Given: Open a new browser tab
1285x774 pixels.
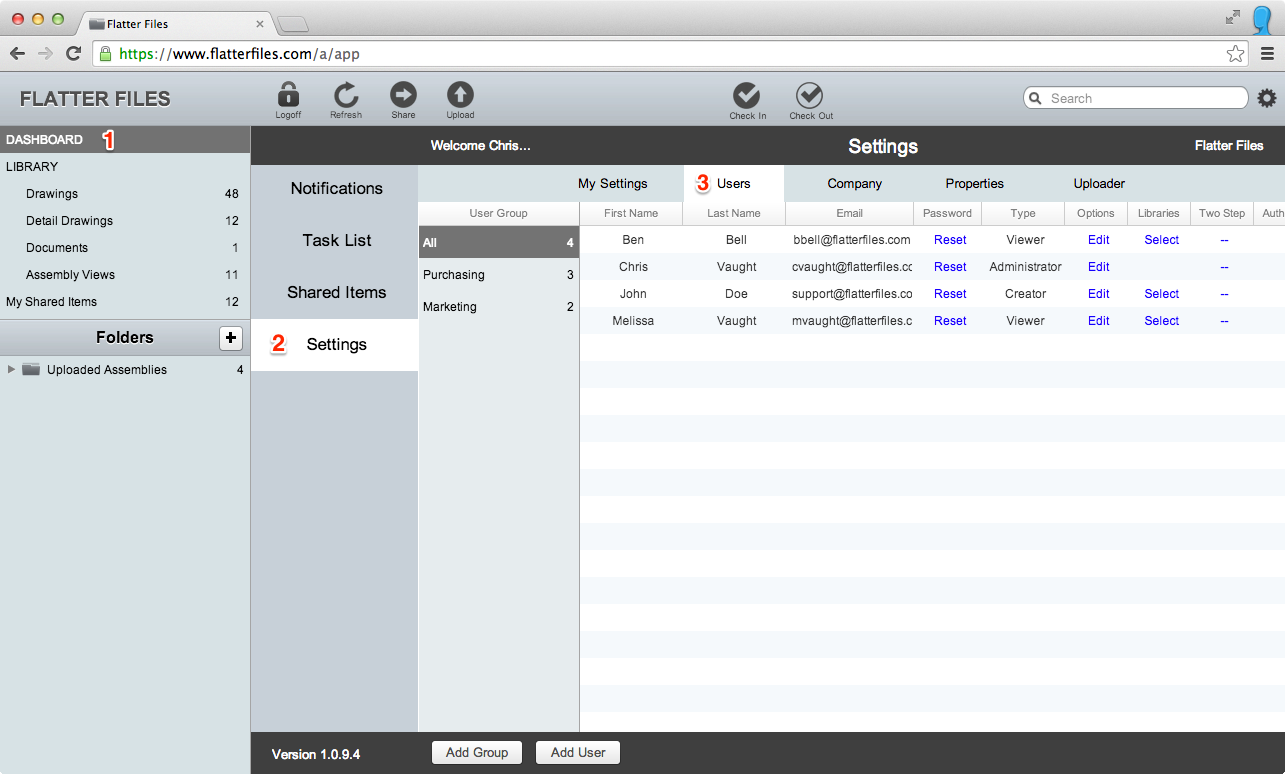Looking at the screenshot, I should [x=292, y=24].
